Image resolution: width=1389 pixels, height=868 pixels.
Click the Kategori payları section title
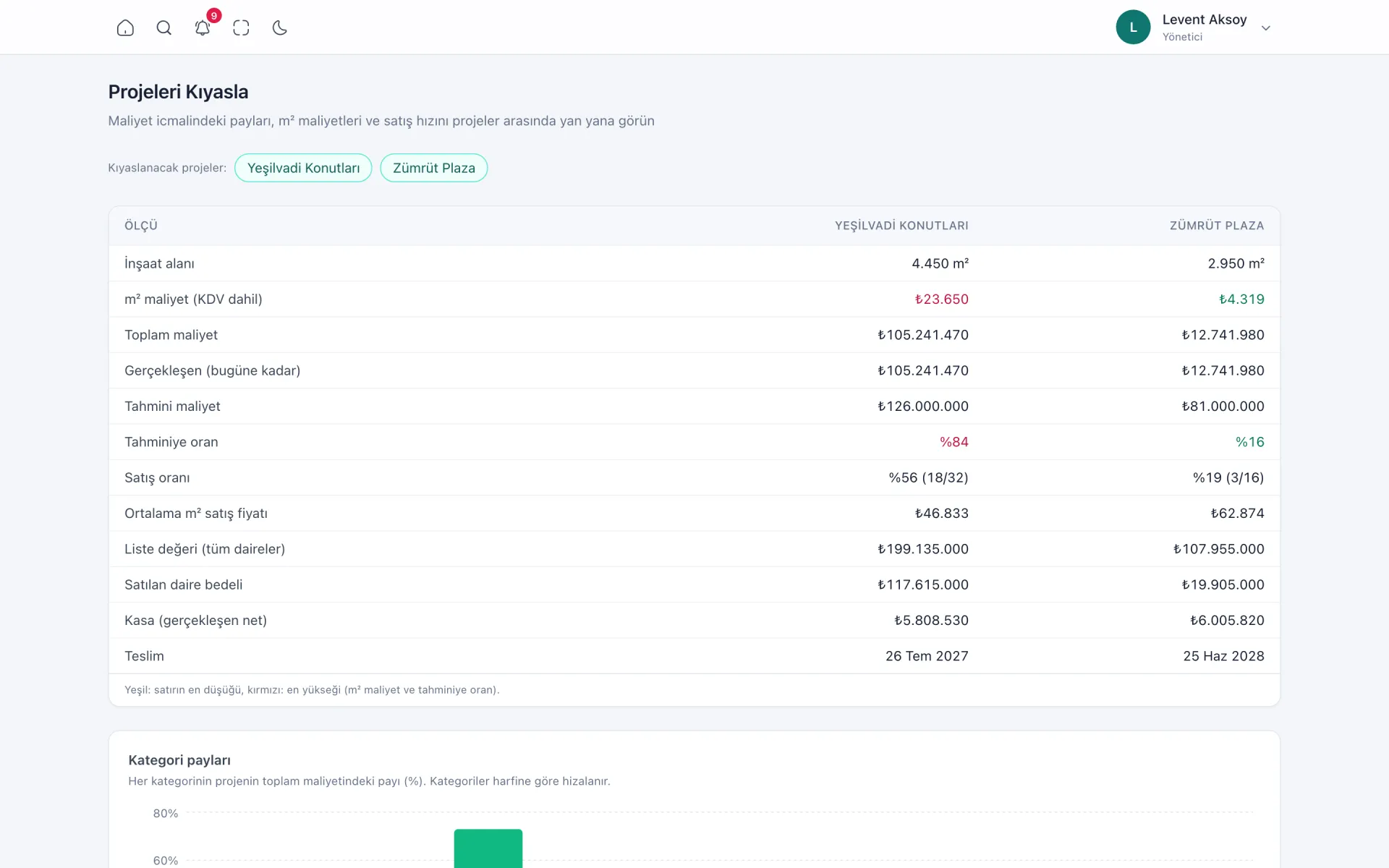pos(179,760)
